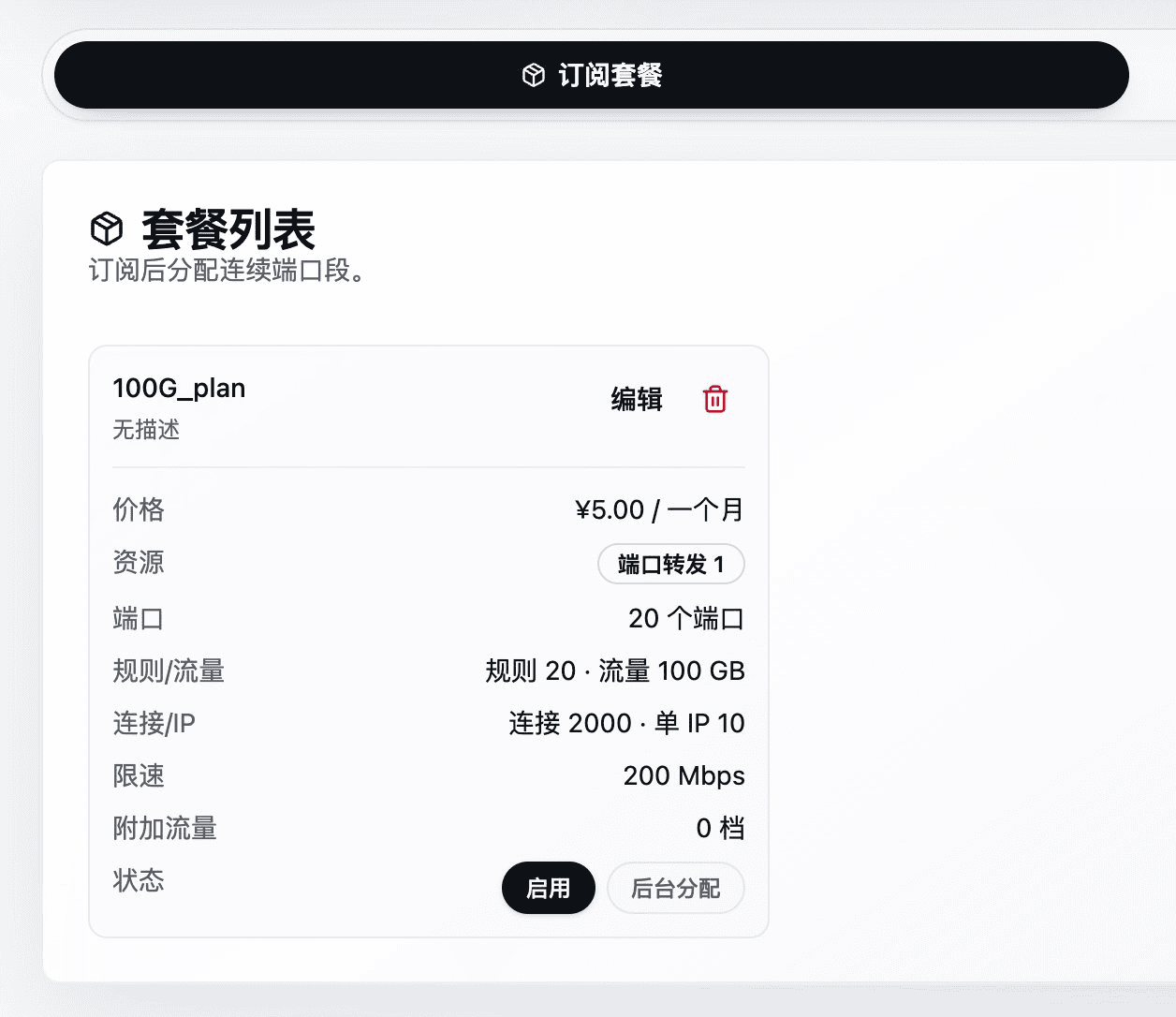Viewport: 1176px width, 1017px height.
Task: Click the 订阅后分配连续端口段 subtitle
Action: click(227, 271)
